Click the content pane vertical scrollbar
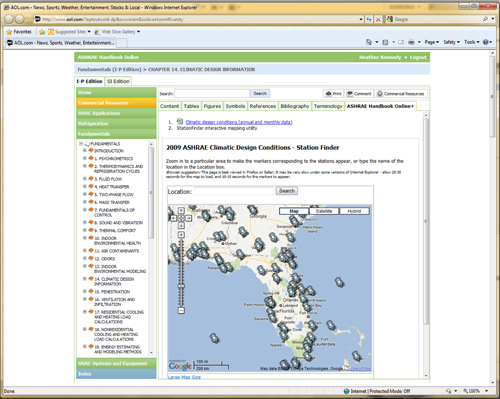500x399 pixels. click(426, 220)
